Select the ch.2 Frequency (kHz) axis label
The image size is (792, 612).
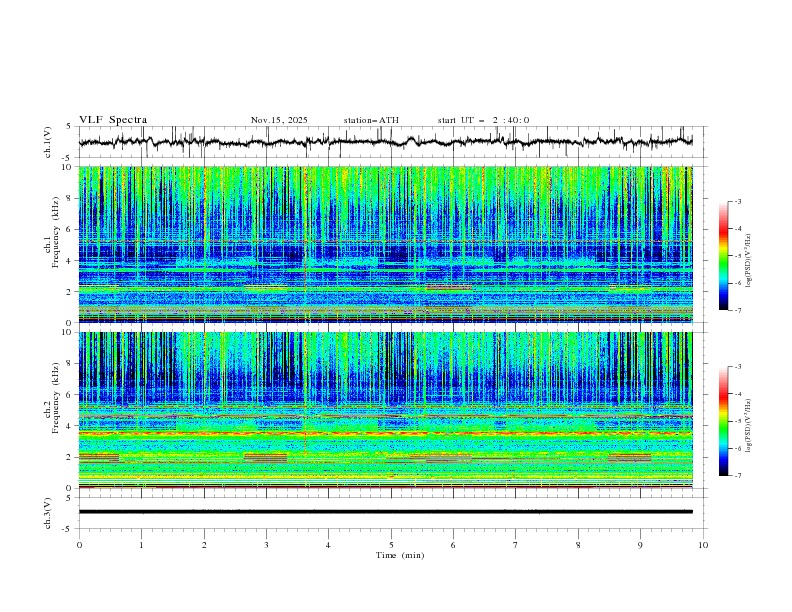point(51,398)
